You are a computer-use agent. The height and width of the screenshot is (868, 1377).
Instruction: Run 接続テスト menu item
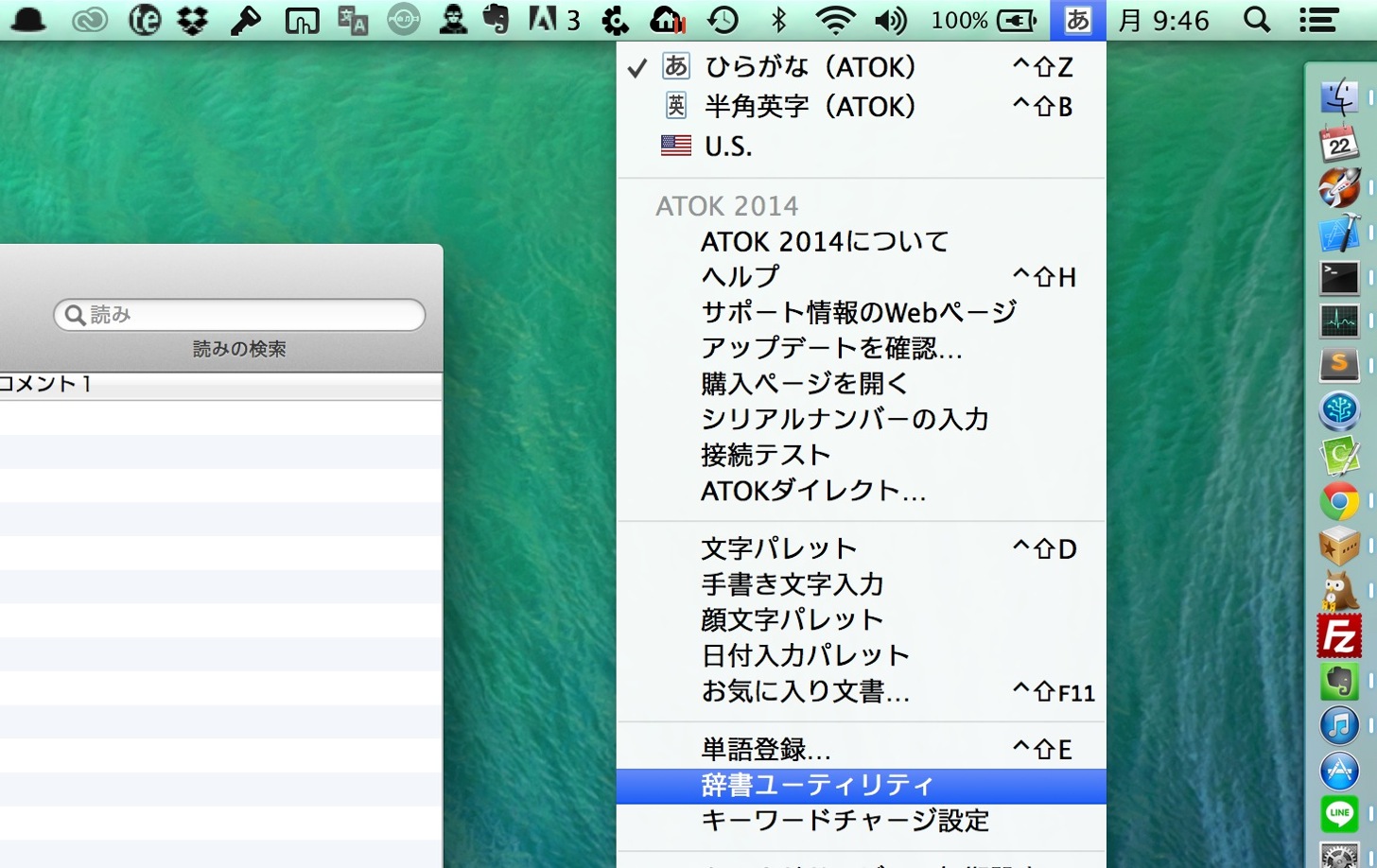coord(861,456)
